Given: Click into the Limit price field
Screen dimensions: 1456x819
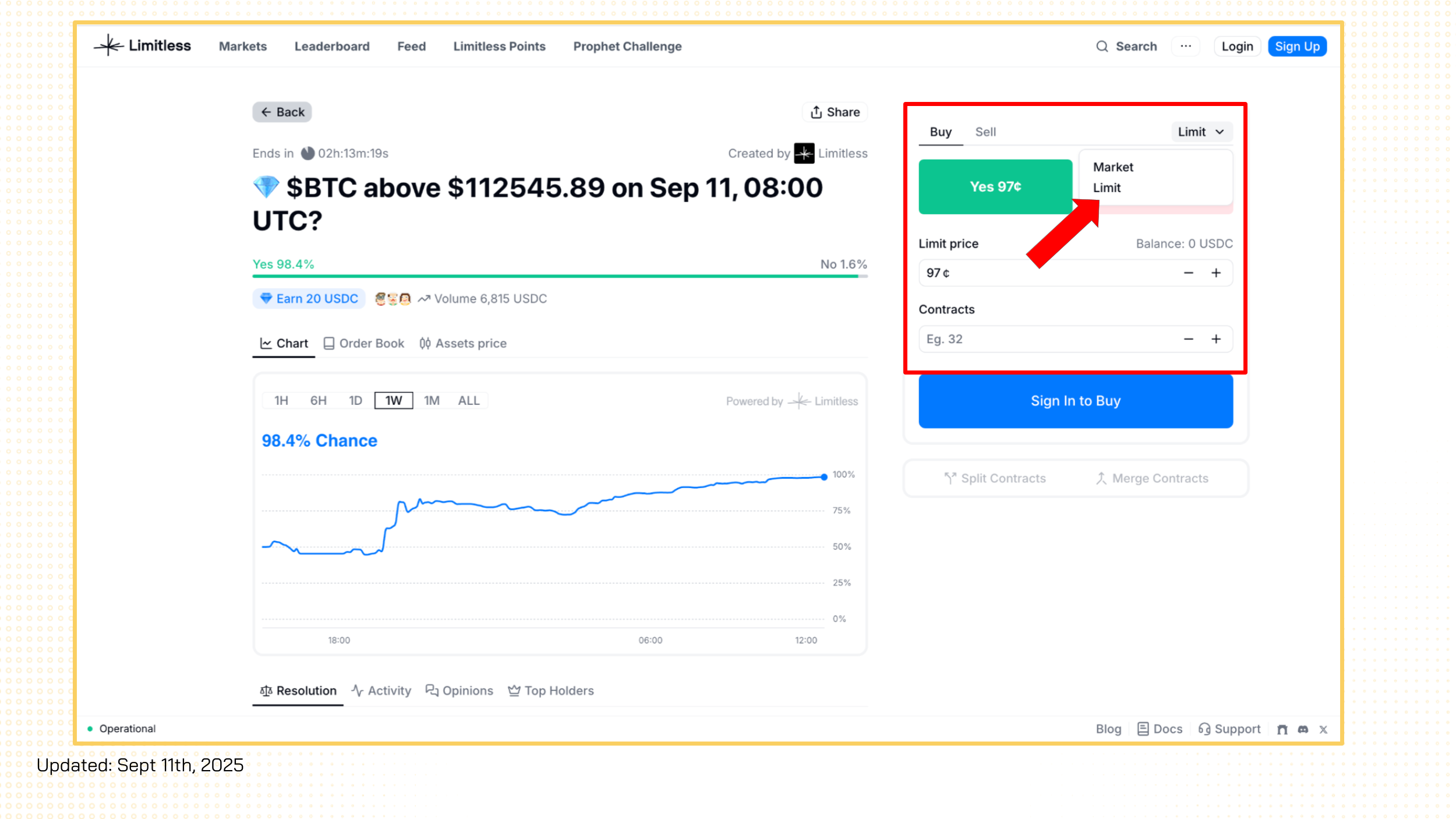Looking at the screenshot, I should pos(1075,273).
